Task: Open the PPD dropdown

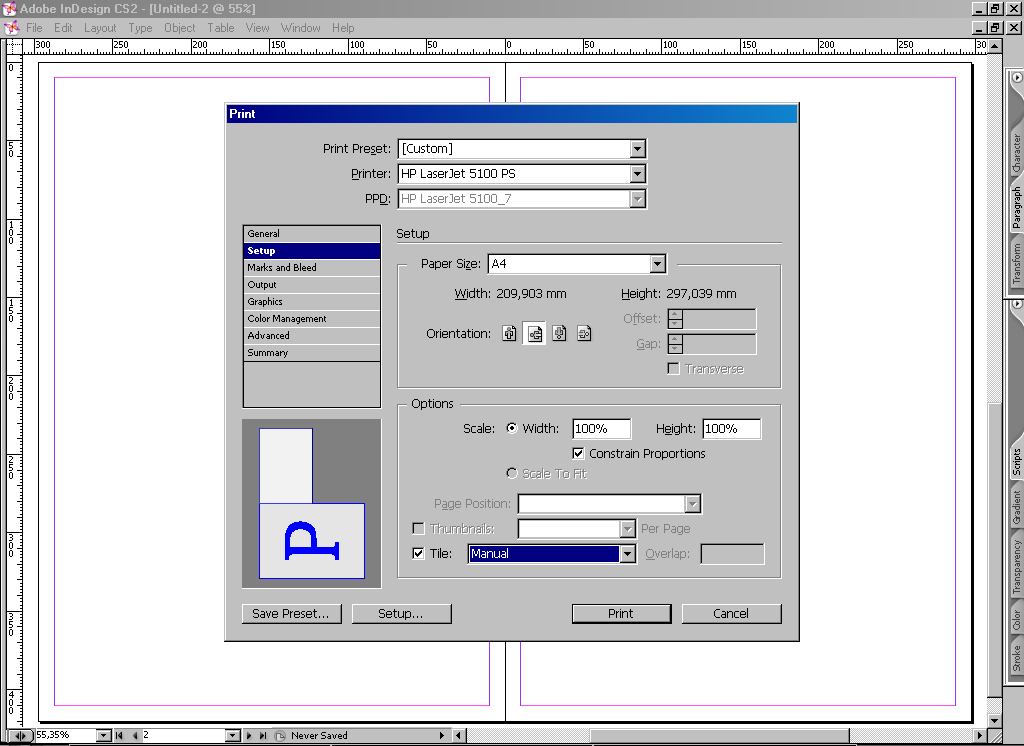Action: click(638, 199)
